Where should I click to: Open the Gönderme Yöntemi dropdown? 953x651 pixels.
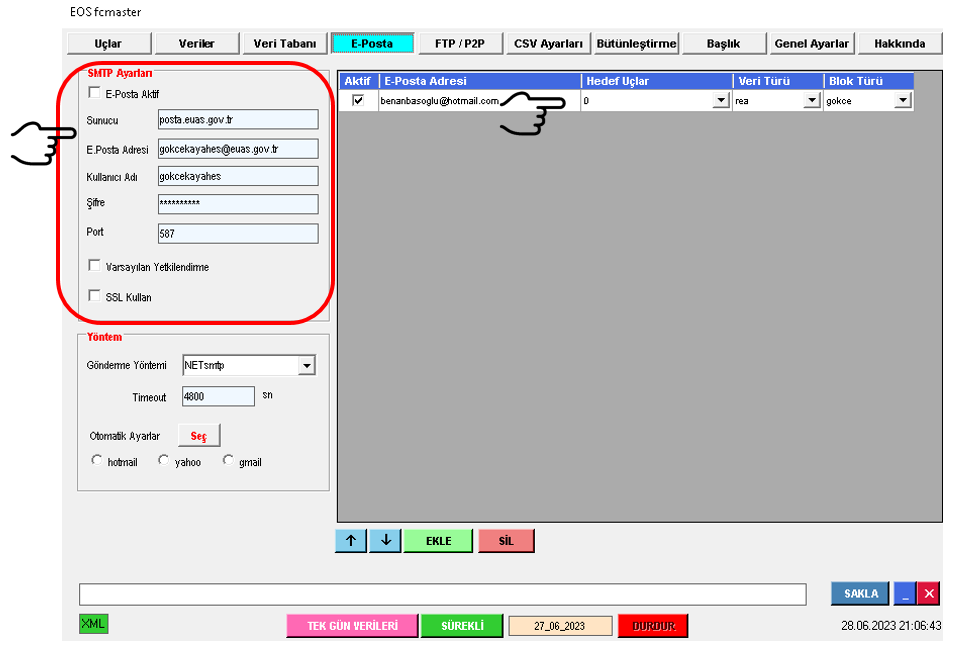[307, 365]
